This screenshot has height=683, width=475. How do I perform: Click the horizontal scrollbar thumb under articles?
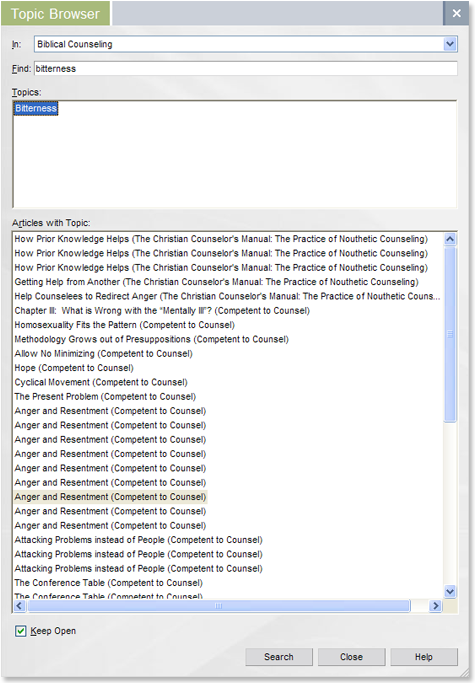(x=219, y=605)
